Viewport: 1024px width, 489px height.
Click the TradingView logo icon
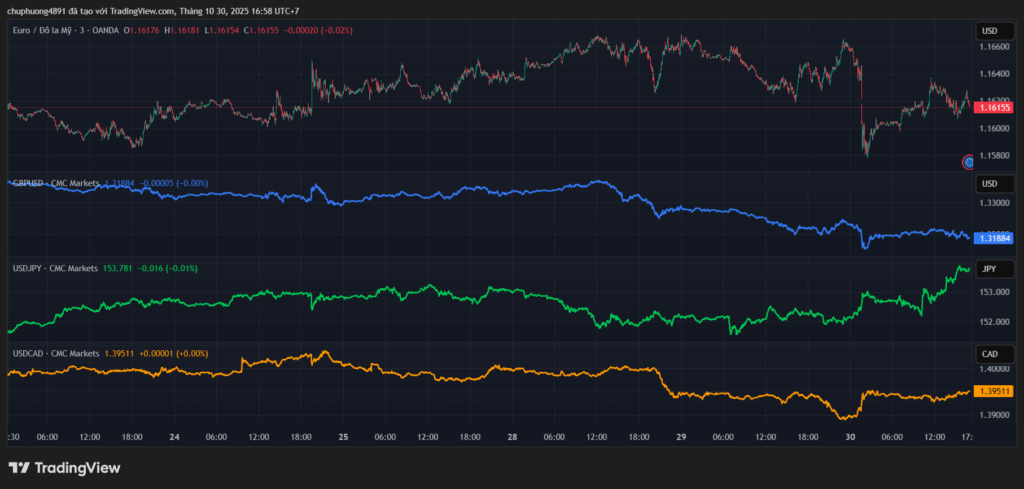[x=18, y=468]
